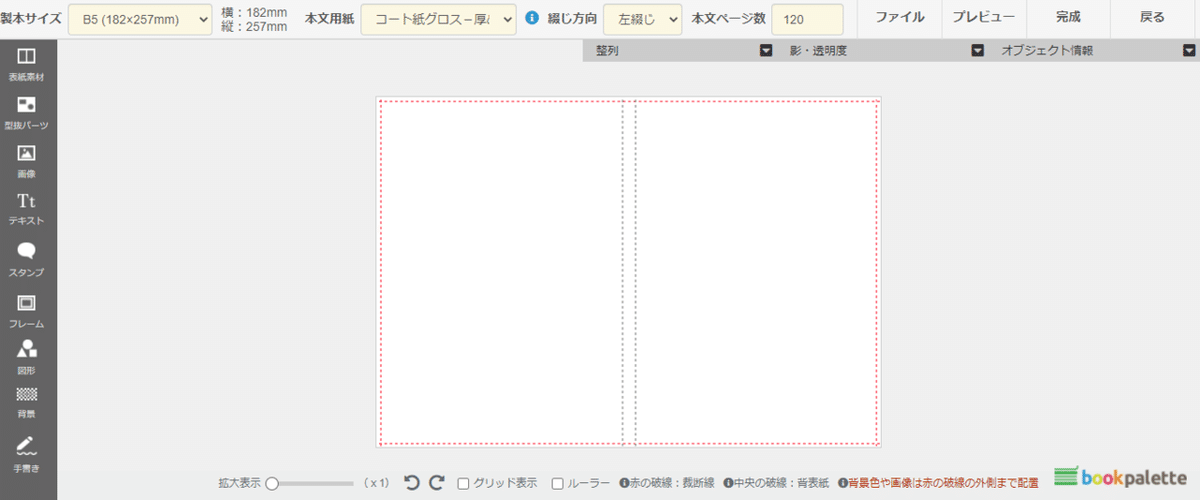1200x500 pixels.
Task: Click the info icon before 中央の破線：背表紙
Action: (728, 483)
